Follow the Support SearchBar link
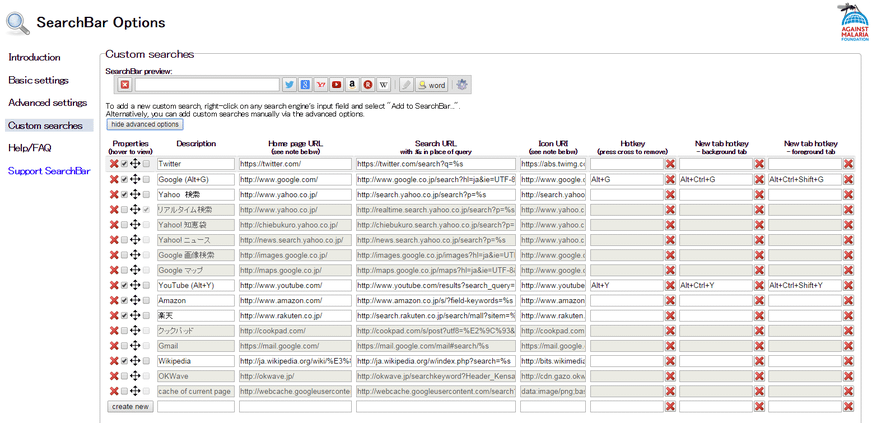 pos(49,171)
